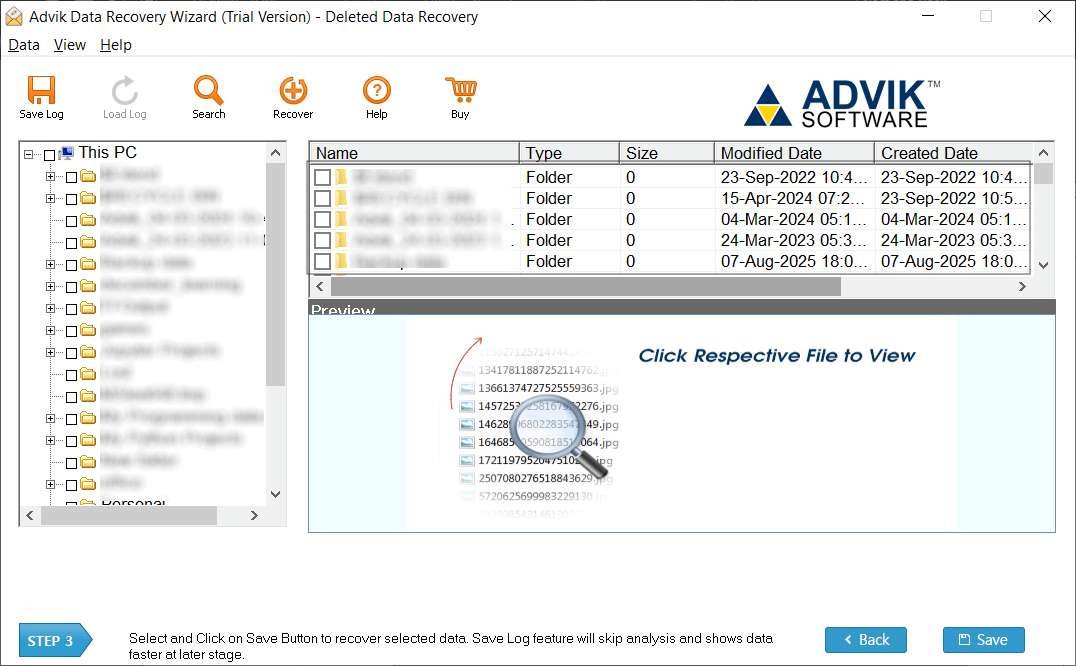The height and width of the screenshot is (666, 1076).
Task: Click the folder tree horizontal scrollbar thumb
Action: (129, 515)
